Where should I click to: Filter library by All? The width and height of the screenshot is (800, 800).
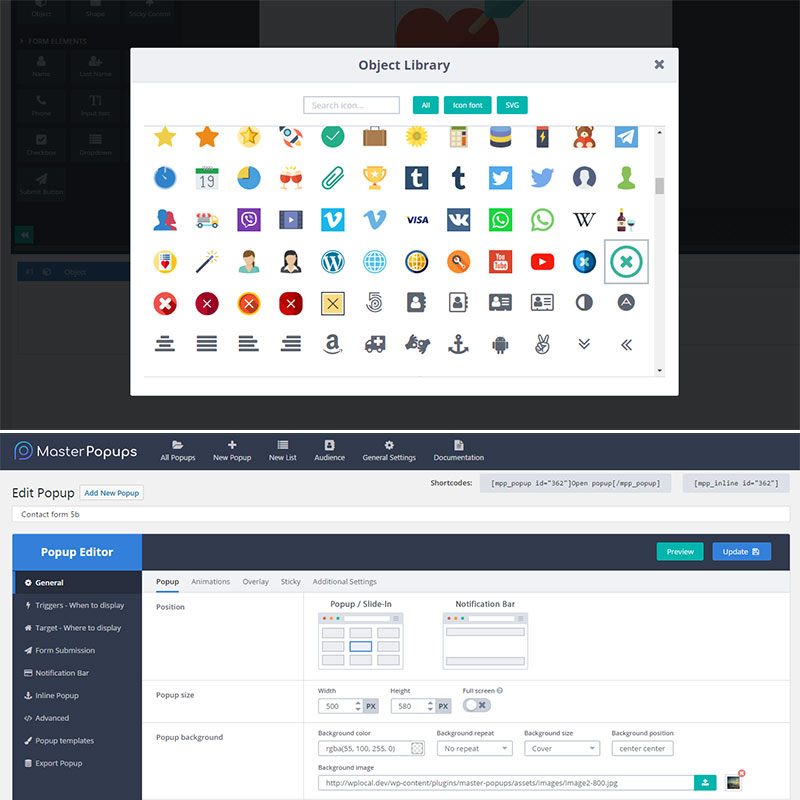(426, 105)
